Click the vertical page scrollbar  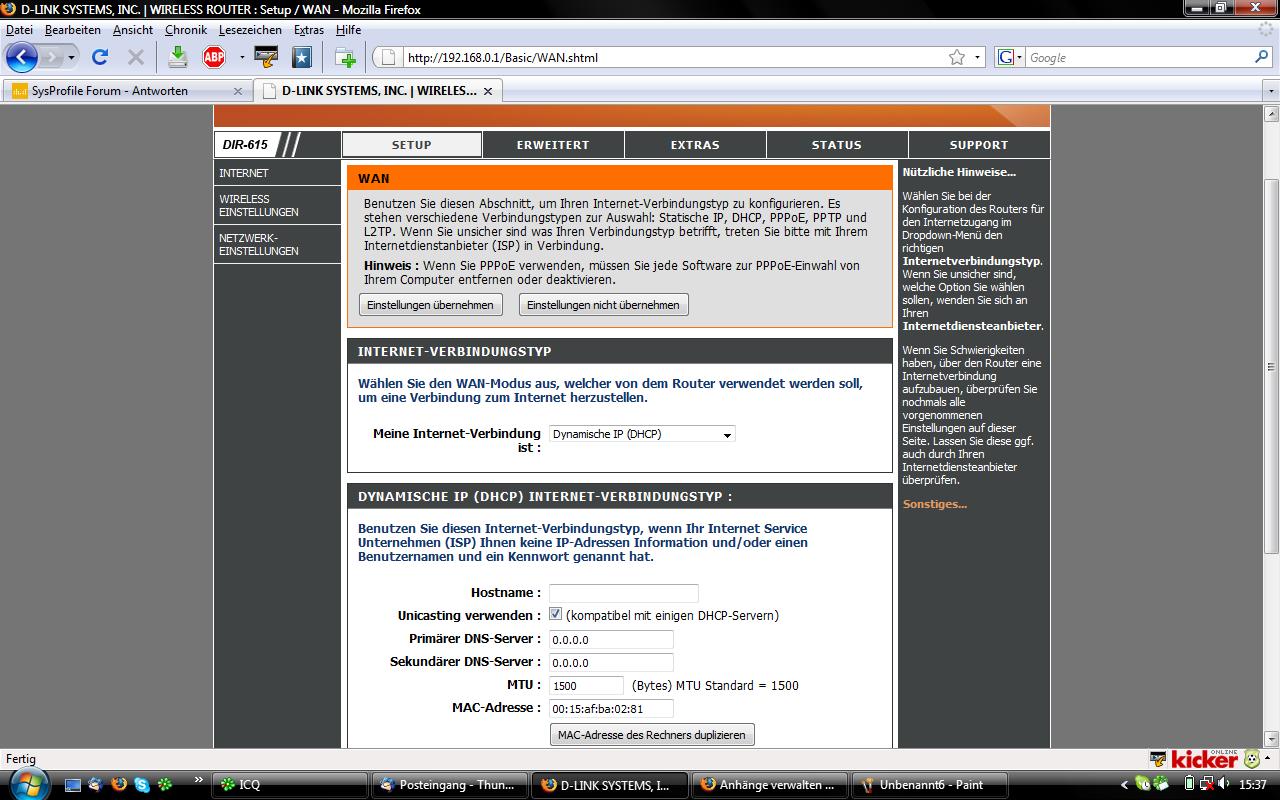pos(1271,365)
